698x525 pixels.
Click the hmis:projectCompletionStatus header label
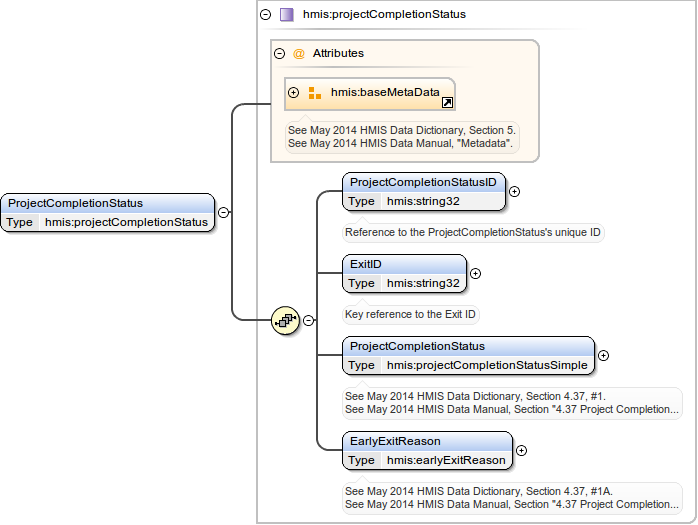pos(384,15)
